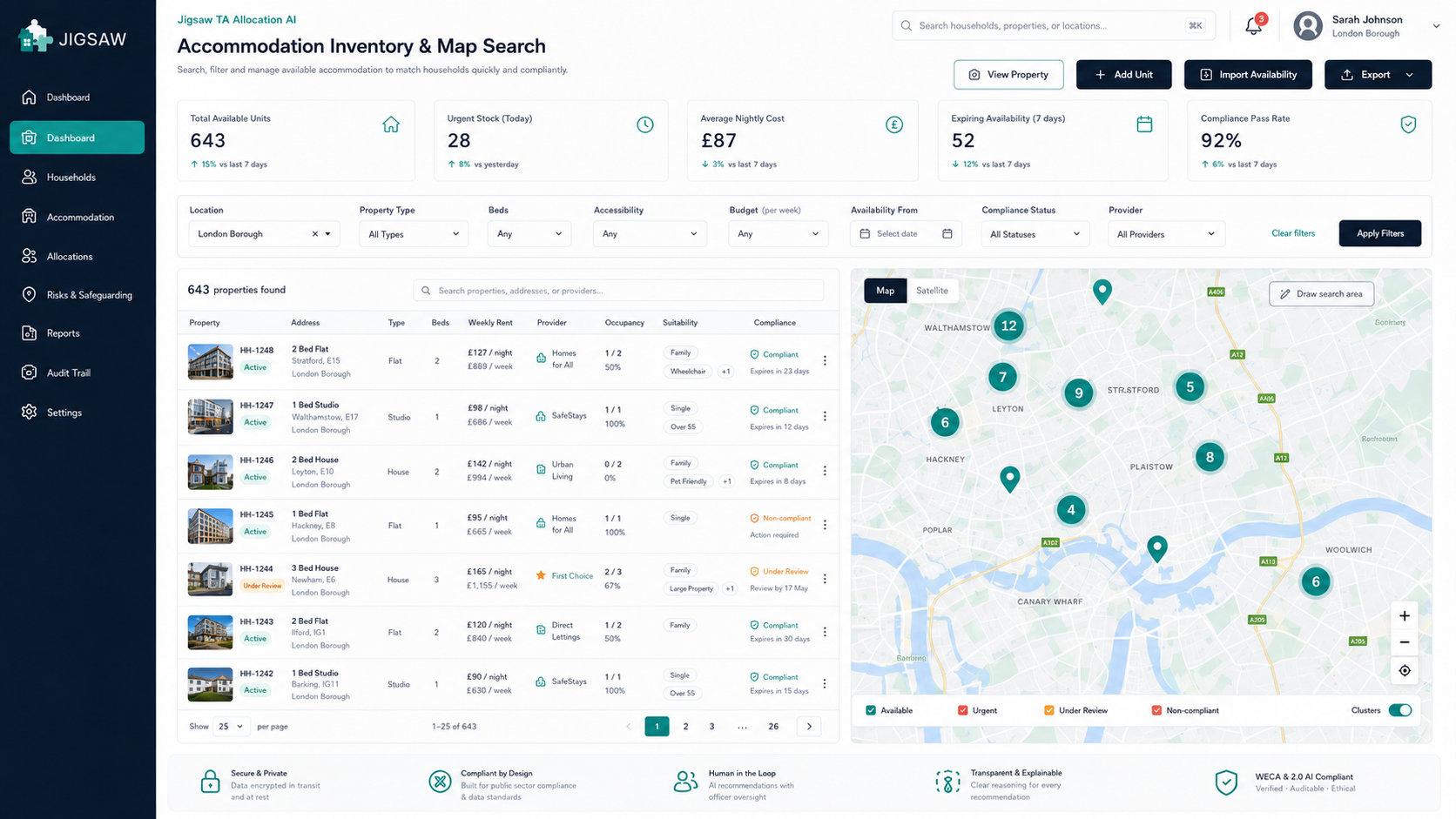Open Allocations from the sidebar
This screenshot has width=1456, height=819.
[78, 256]
